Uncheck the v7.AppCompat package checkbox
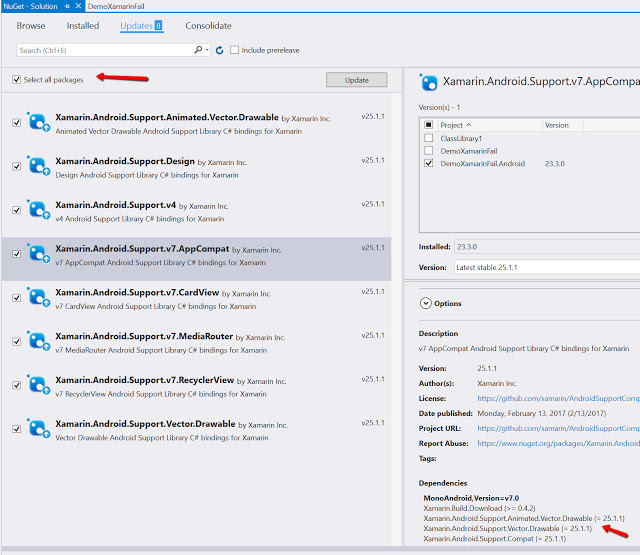Image resolution: width=640 pixels, height=555 pixels. [x=16, y=254]
